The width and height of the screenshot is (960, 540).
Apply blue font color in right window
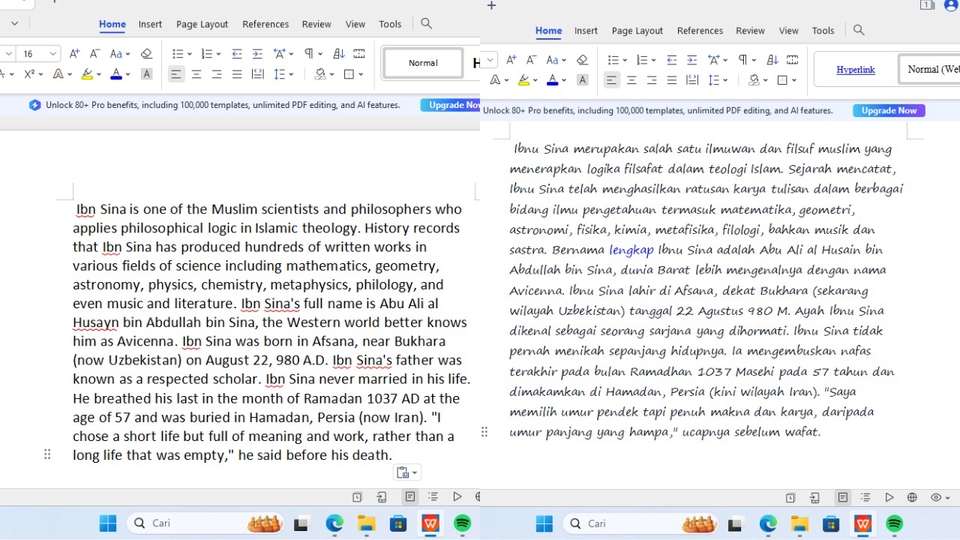tap(552, 80)
